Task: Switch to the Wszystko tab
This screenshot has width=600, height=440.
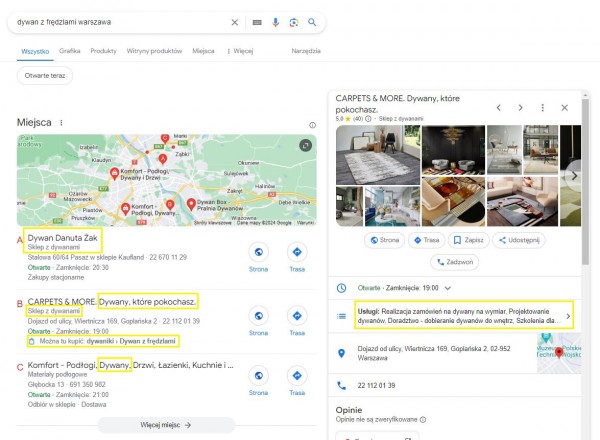Action: [35, 51]
